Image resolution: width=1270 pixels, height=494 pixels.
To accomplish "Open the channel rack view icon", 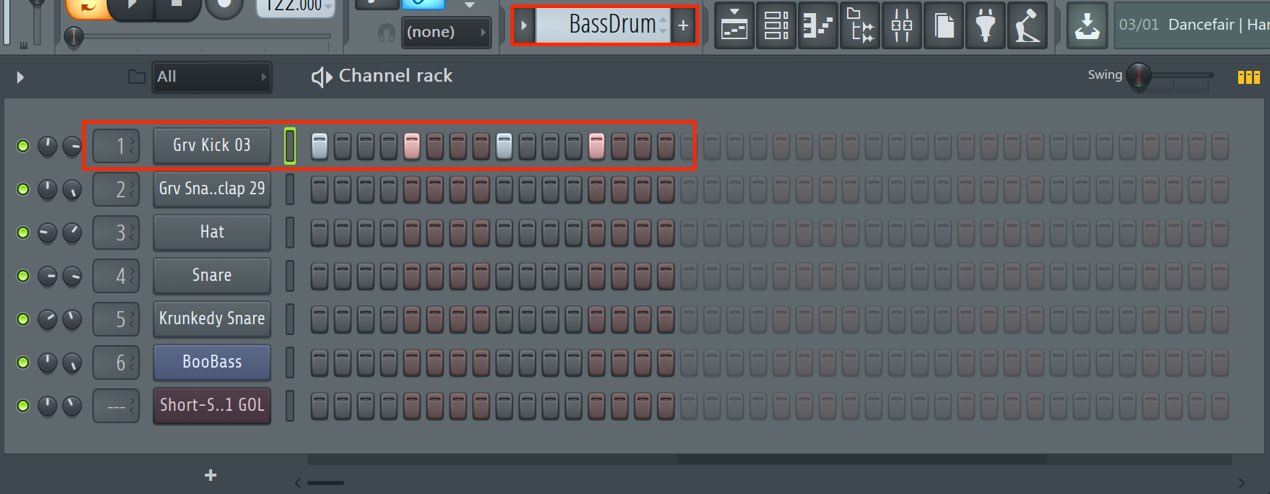I will [776, 27].
